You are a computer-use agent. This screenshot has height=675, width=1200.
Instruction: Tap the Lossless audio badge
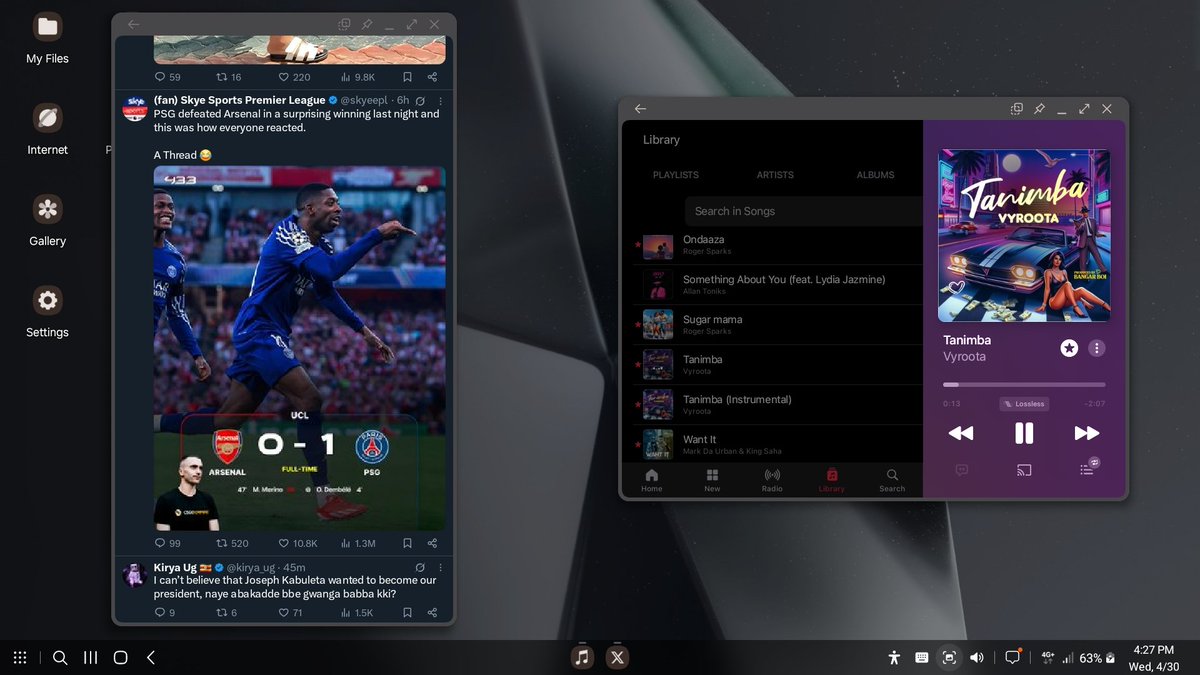coord(1024,404)
